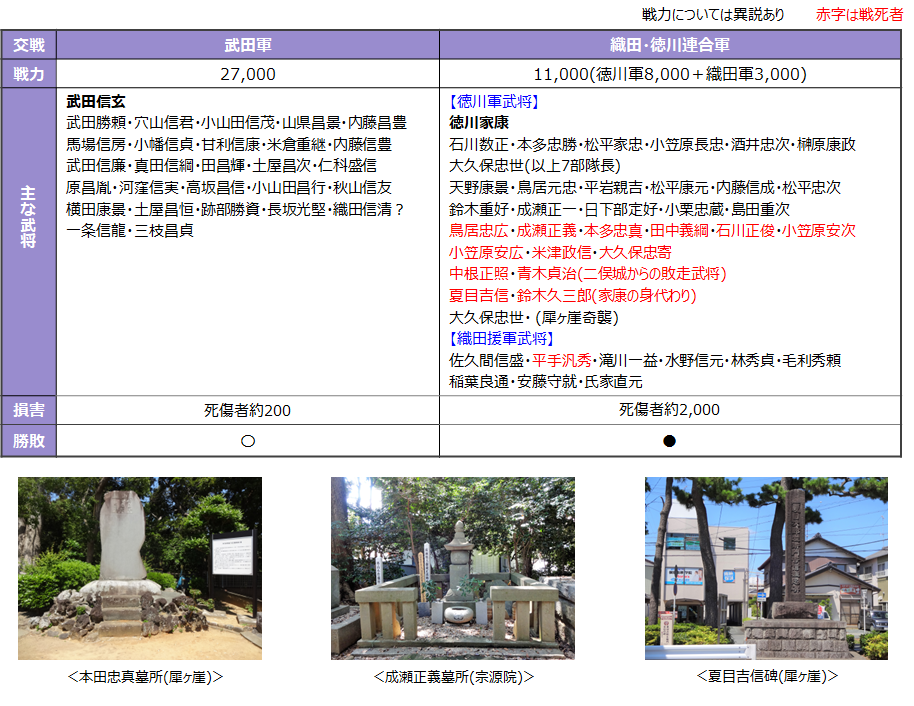
Task: Click the caption <夏目吉信碑(犀ヶ崖)>
Action: 767,677
